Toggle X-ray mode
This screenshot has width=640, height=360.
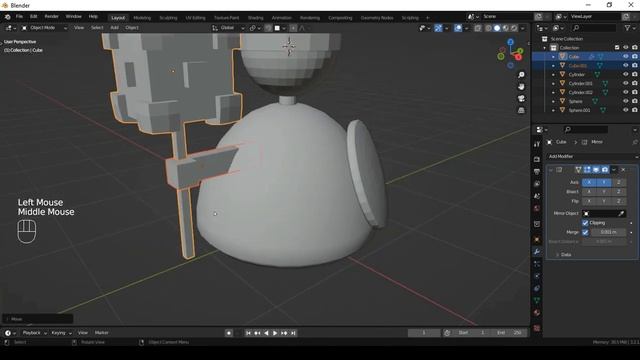click(478, 28)
